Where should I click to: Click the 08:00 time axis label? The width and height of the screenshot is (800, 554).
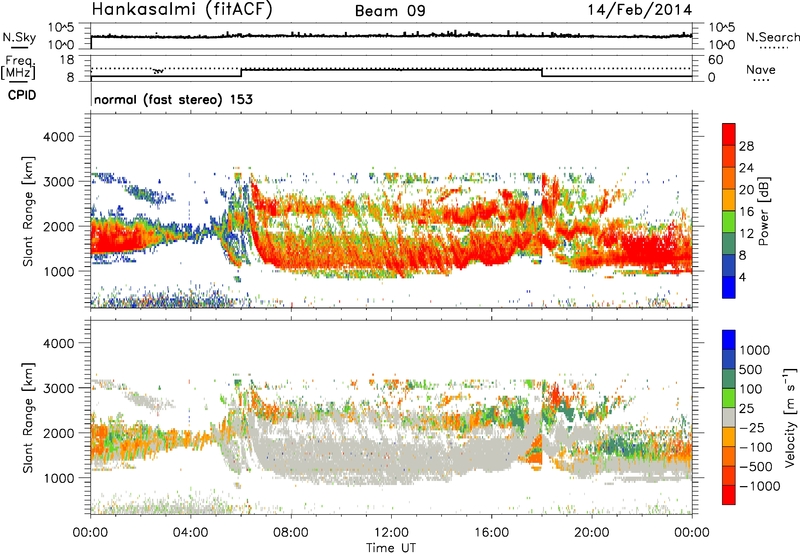pos(291,533)
